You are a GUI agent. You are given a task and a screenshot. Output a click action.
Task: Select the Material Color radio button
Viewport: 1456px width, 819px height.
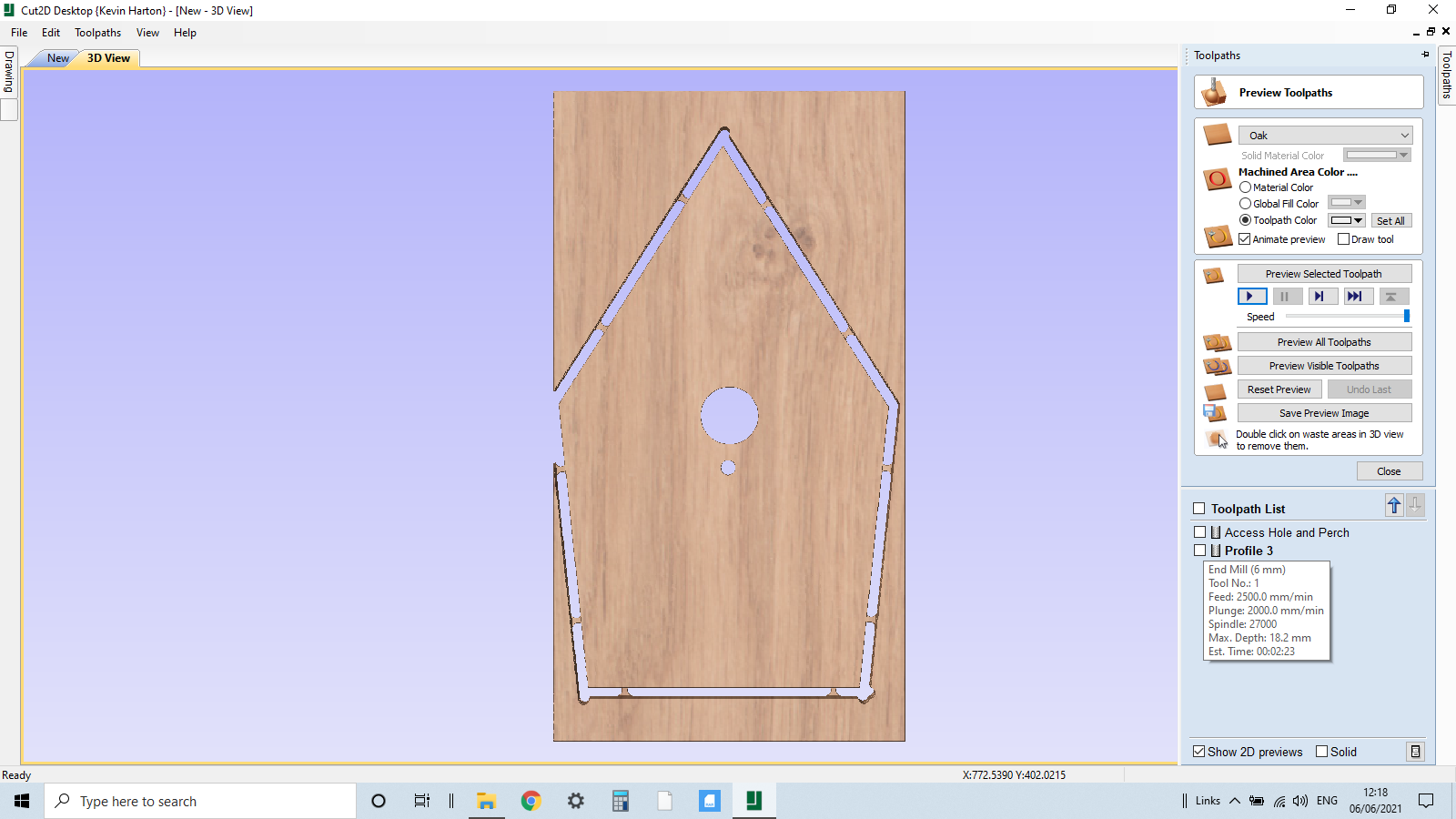(1246, 187)
